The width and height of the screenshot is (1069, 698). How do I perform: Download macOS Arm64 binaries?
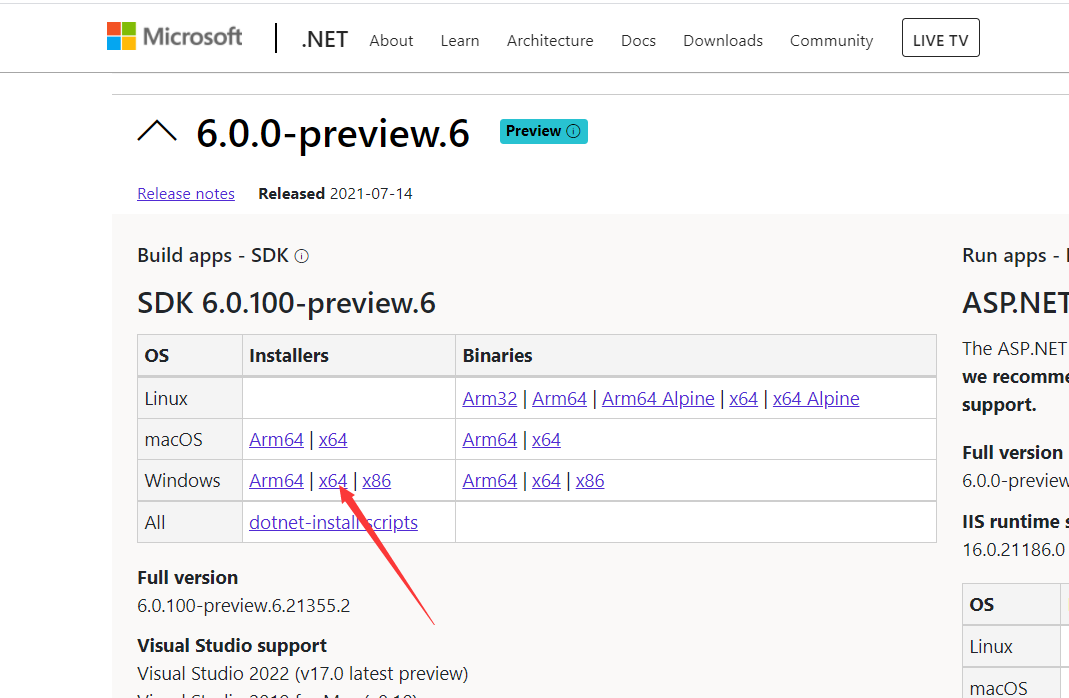490,440
